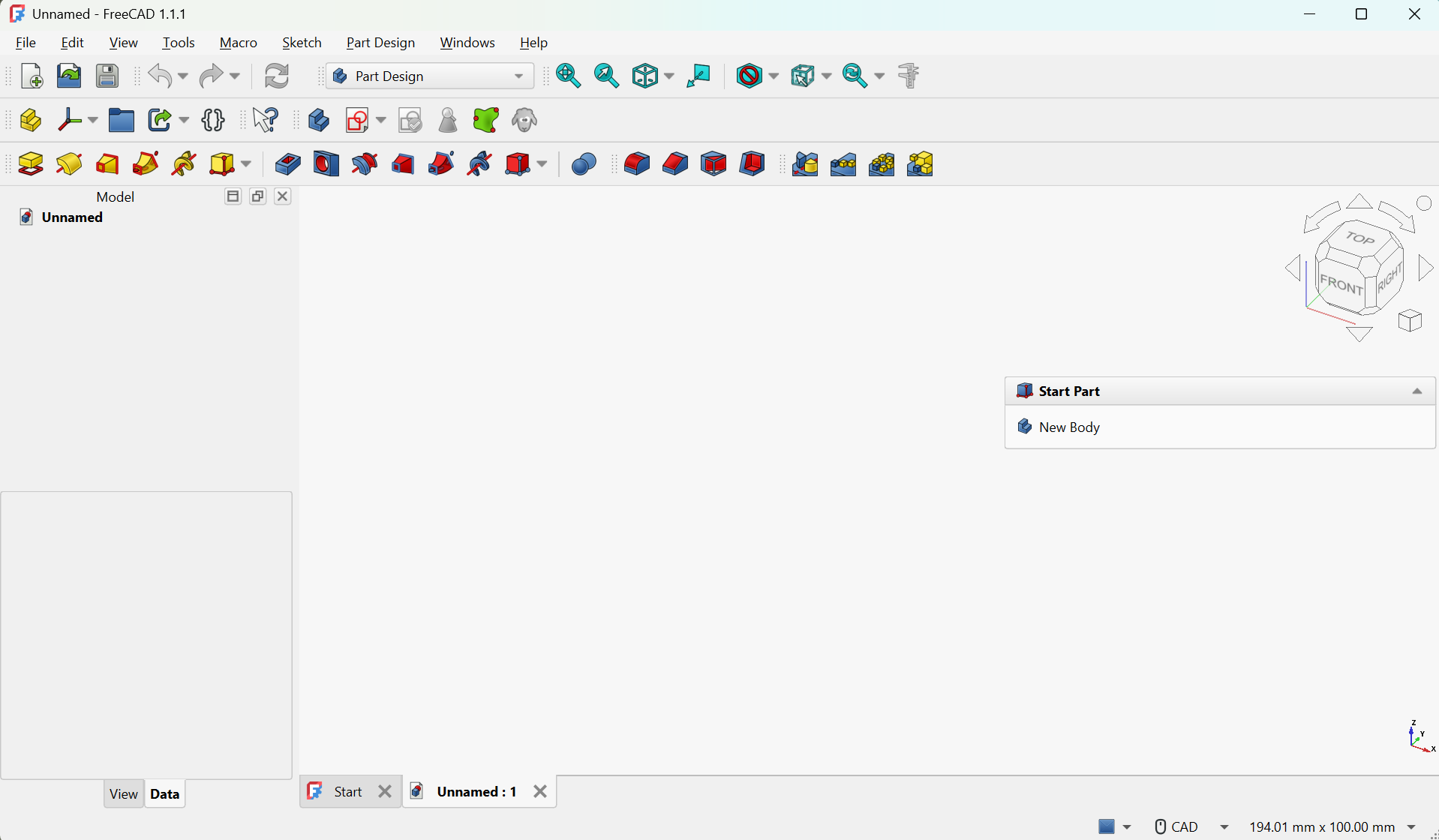Click the Align to Selection view icon
Screen dimensions: 1439x840
click(698, 76)
